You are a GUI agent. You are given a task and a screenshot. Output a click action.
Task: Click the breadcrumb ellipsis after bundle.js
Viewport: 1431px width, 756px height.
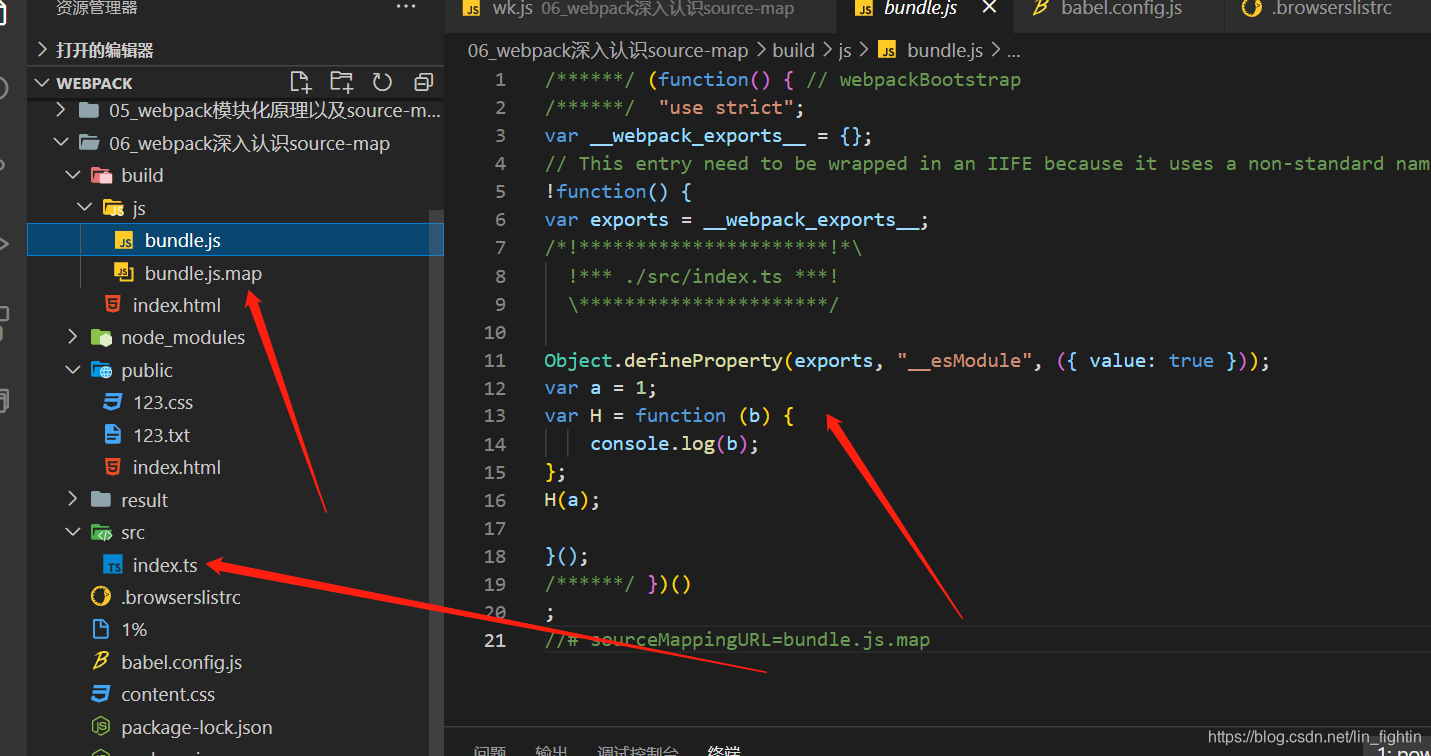point(1014,51)
